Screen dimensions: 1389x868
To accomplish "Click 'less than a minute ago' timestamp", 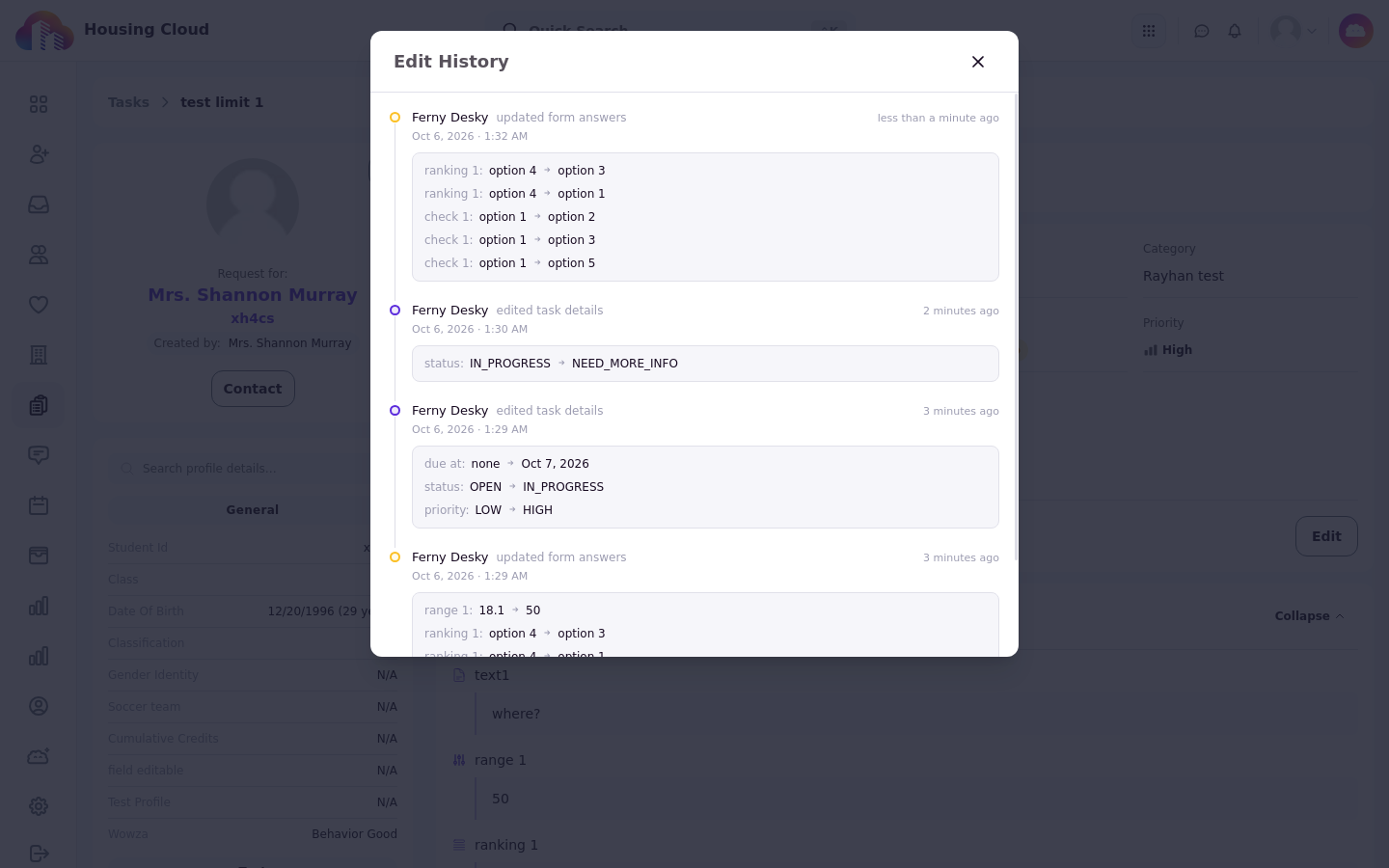I will pos(938,118).
